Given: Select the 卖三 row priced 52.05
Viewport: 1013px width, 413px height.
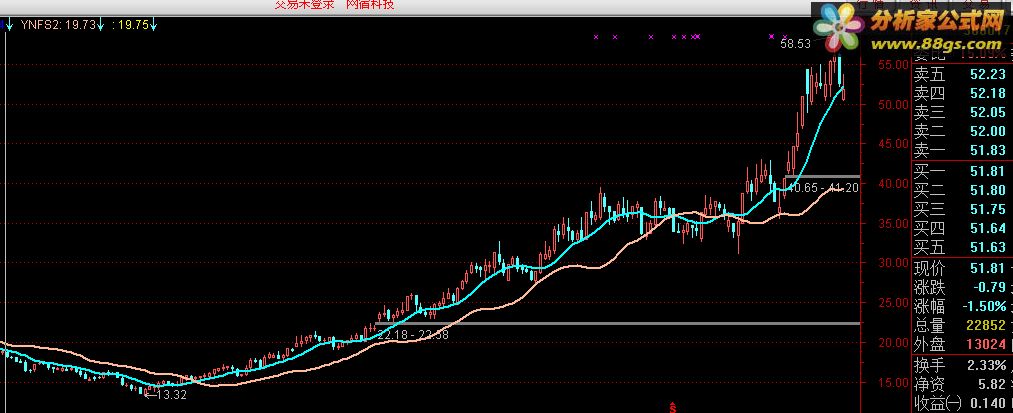Looking at the screenshot, I should (x=961, y=112).
